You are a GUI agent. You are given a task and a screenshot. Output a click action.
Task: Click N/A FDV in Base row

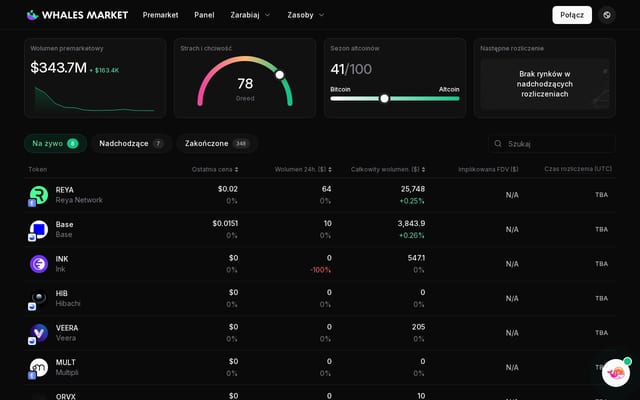pyautogui.click(x=512, y=229)
